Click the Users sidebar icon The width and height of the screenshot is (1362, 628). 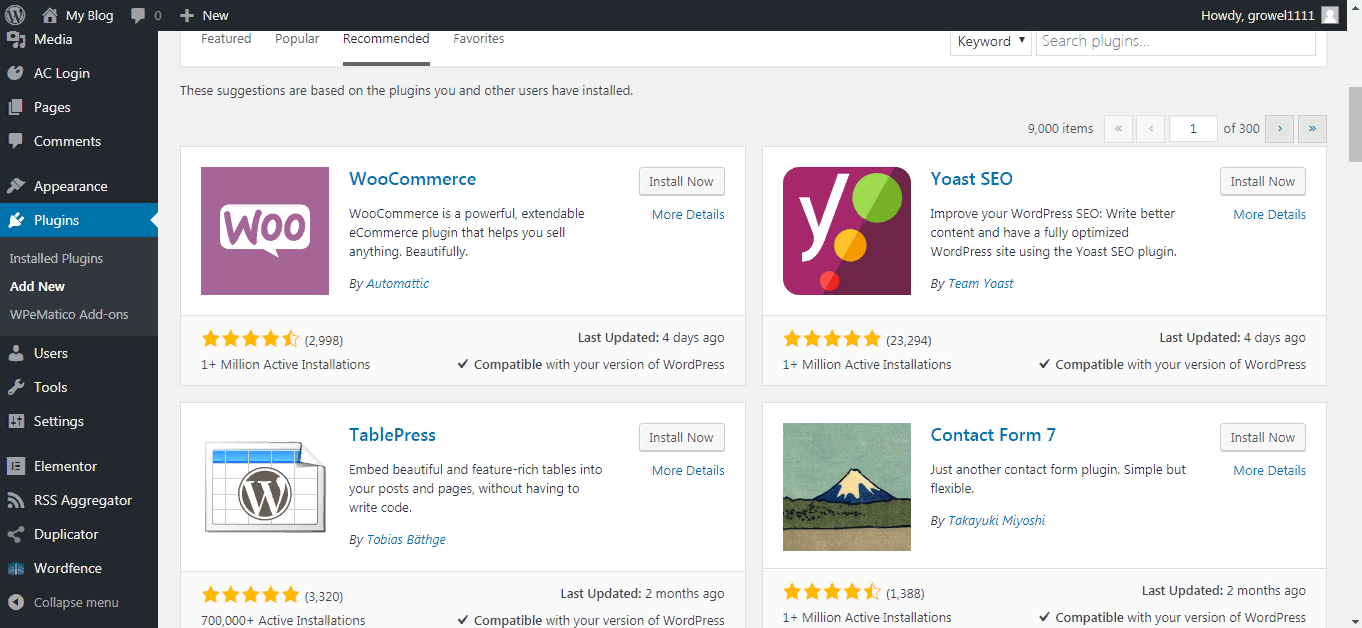point(15,353)
